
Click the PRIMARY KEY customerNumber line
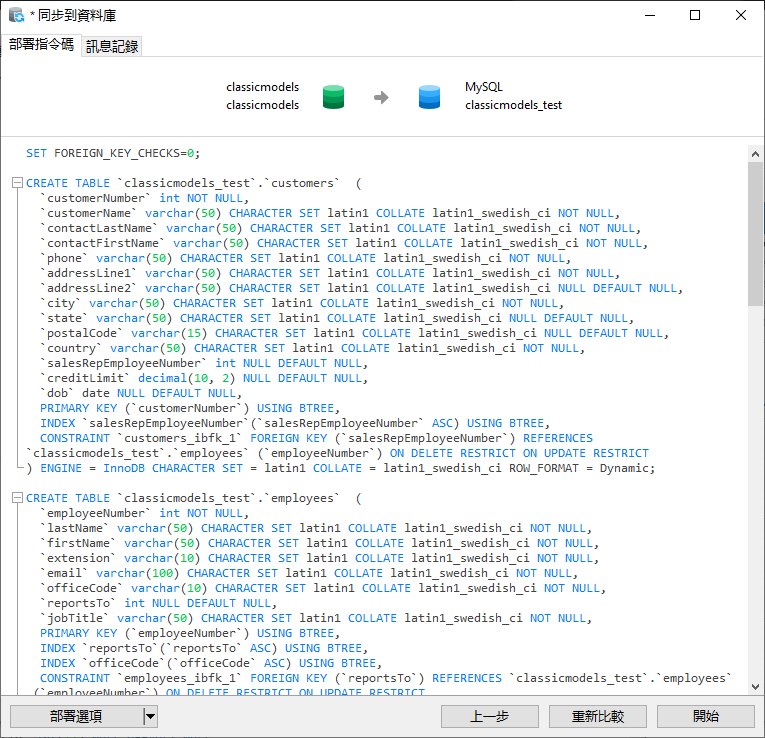[x=190, y=408]
